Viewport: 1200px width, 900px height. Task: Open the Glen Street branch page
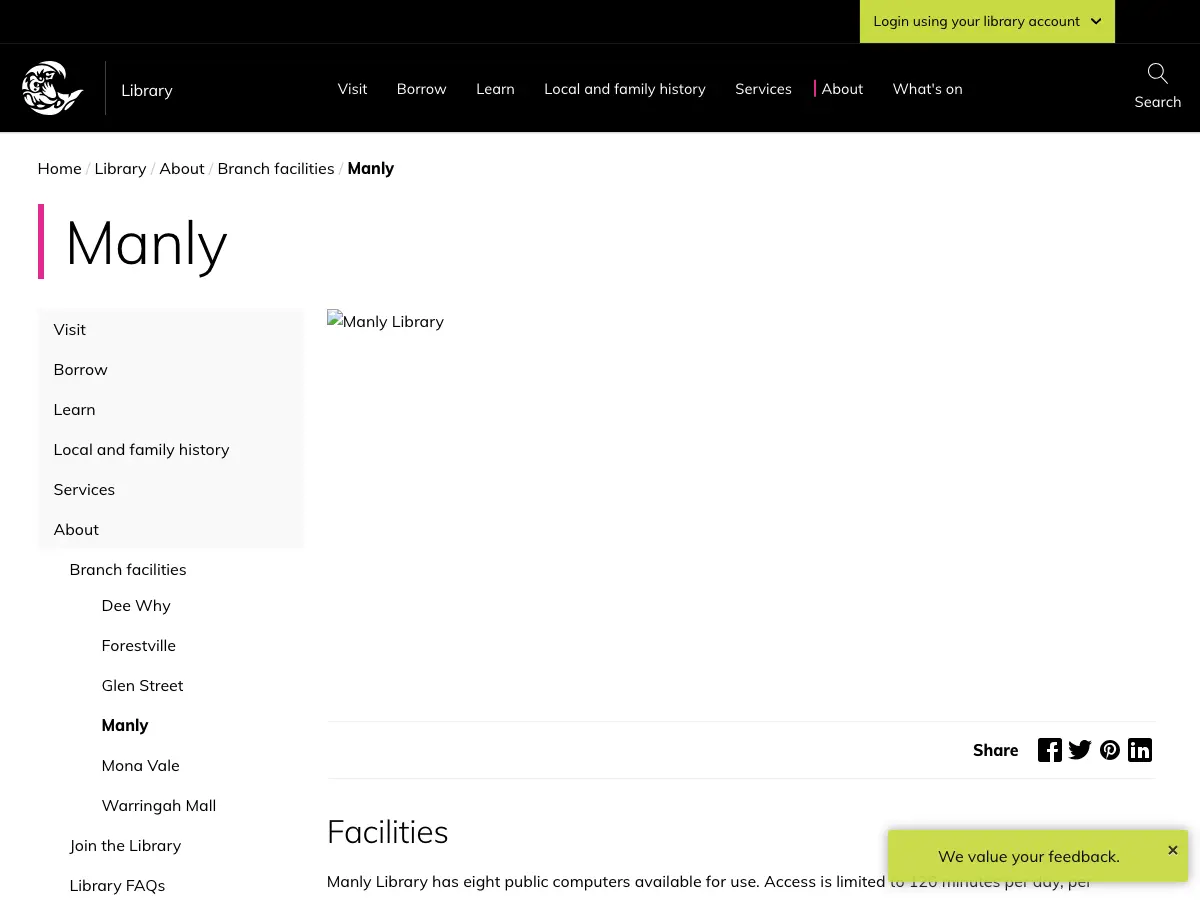coord(142,685)
